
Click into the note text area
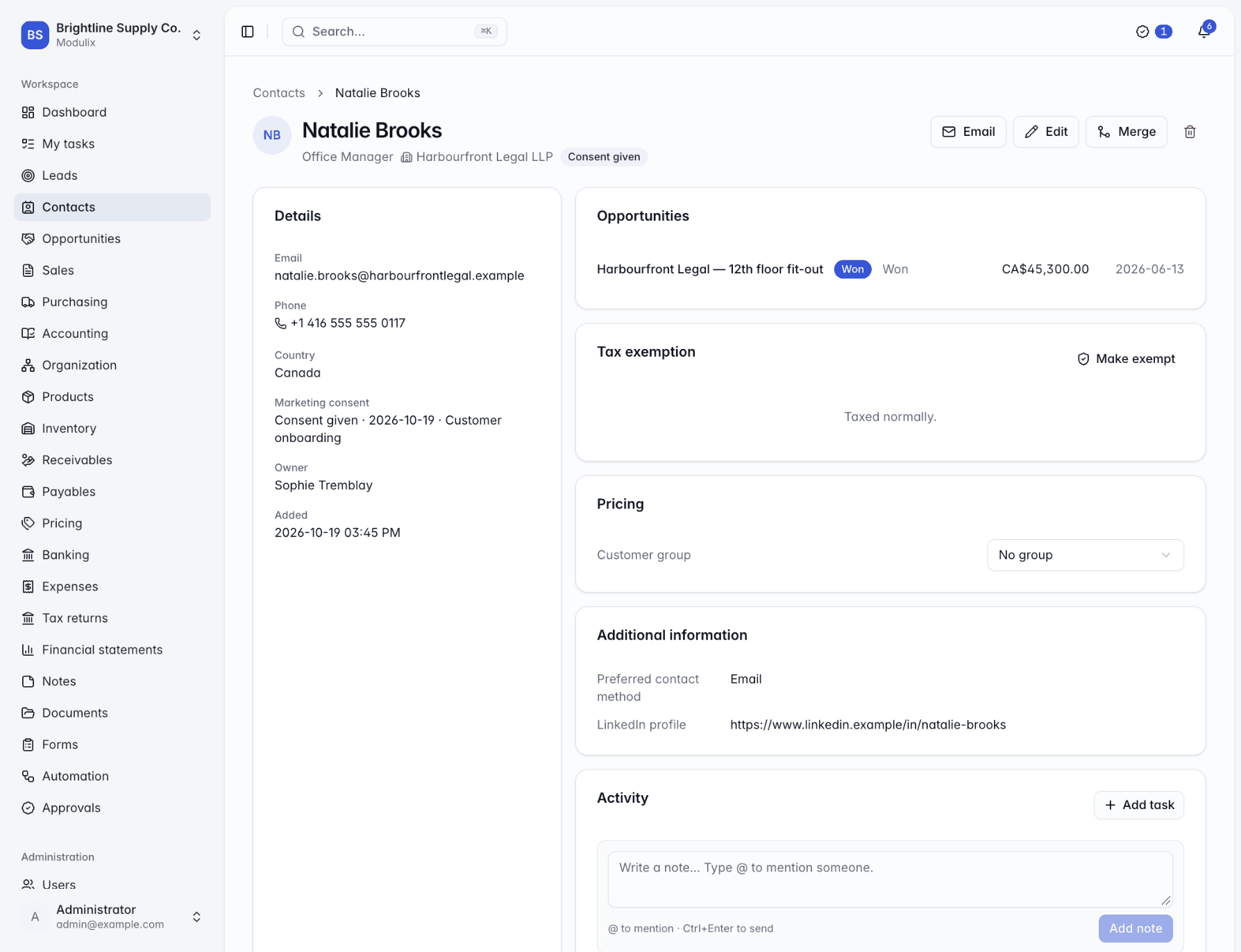[x=890, y=879]
